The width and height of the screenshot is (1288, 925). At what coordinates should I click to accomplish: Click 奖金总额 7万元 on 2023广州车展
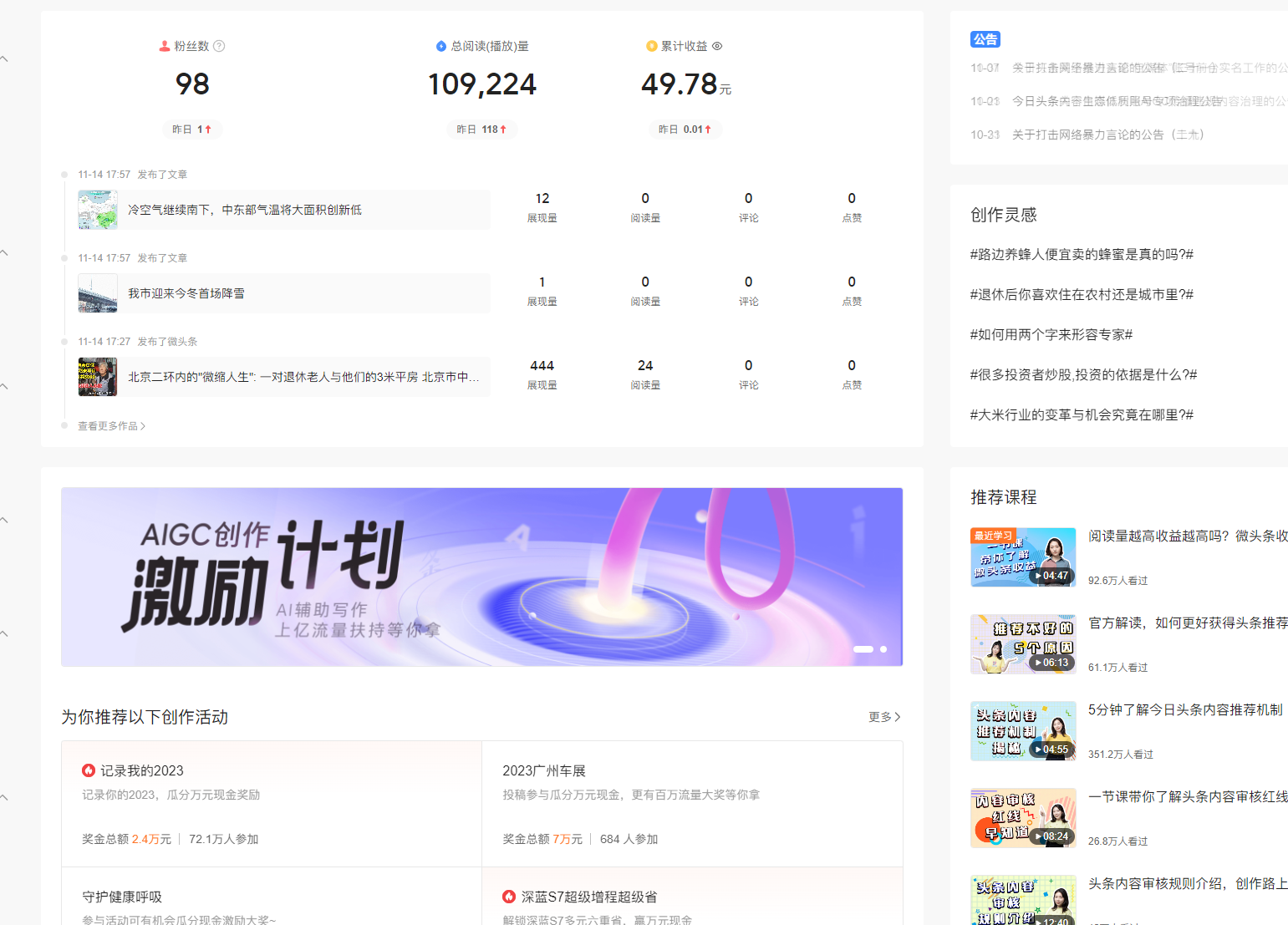[x=542, y=839]
